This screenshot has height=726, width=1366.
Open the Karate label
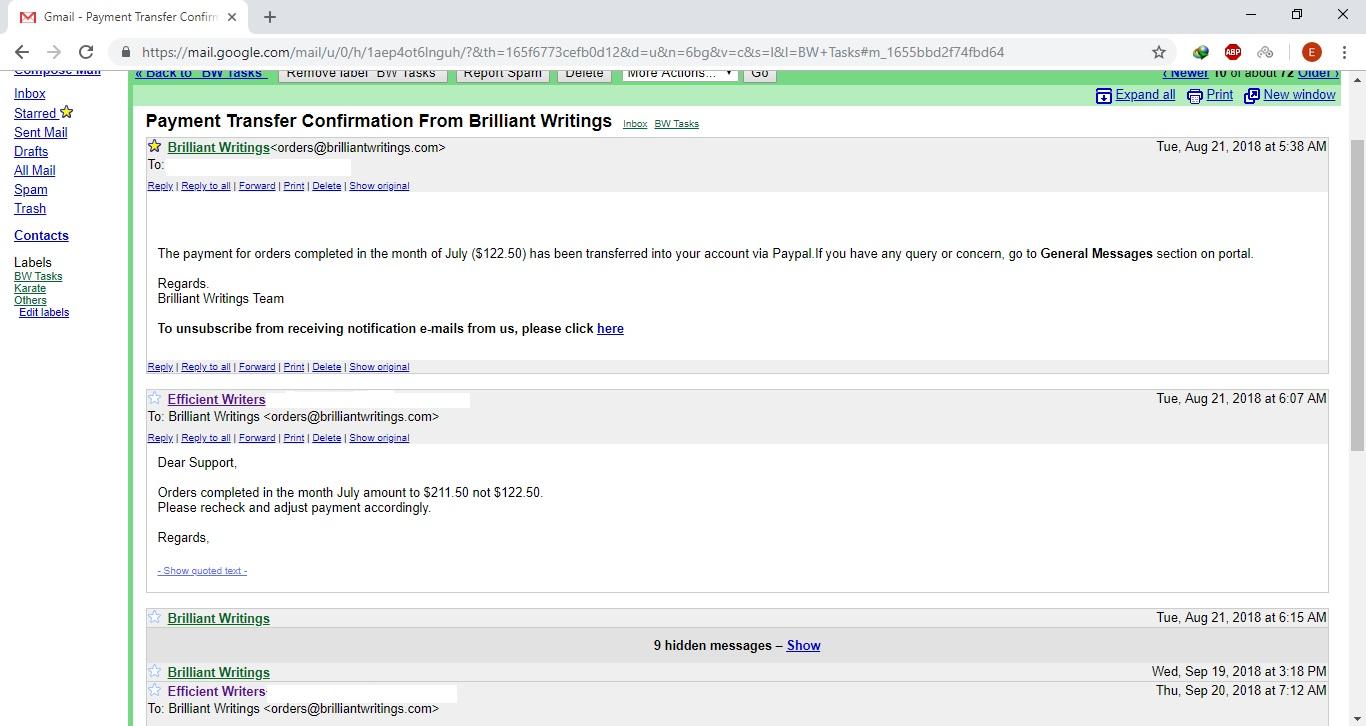click(x=30, y=288)
